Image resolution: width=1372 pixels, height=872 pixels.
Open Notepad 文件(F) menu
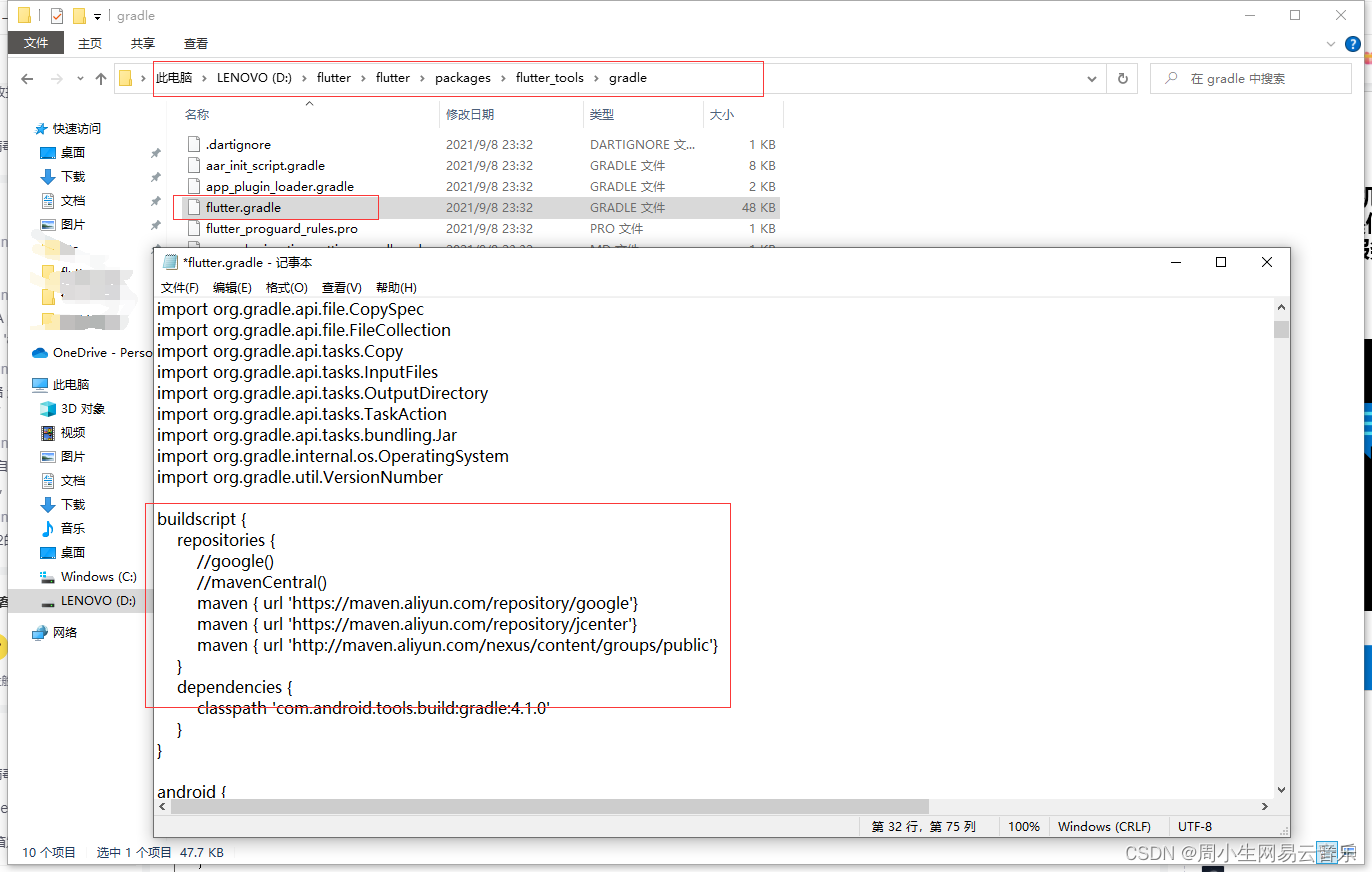[x=180, y=288]
